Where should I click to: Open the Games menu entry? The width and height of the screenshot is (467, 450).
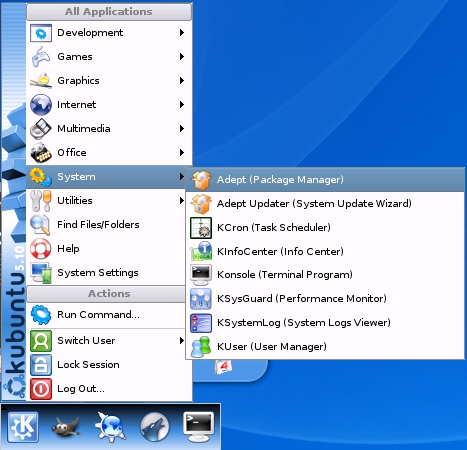(x=109, y=57)
